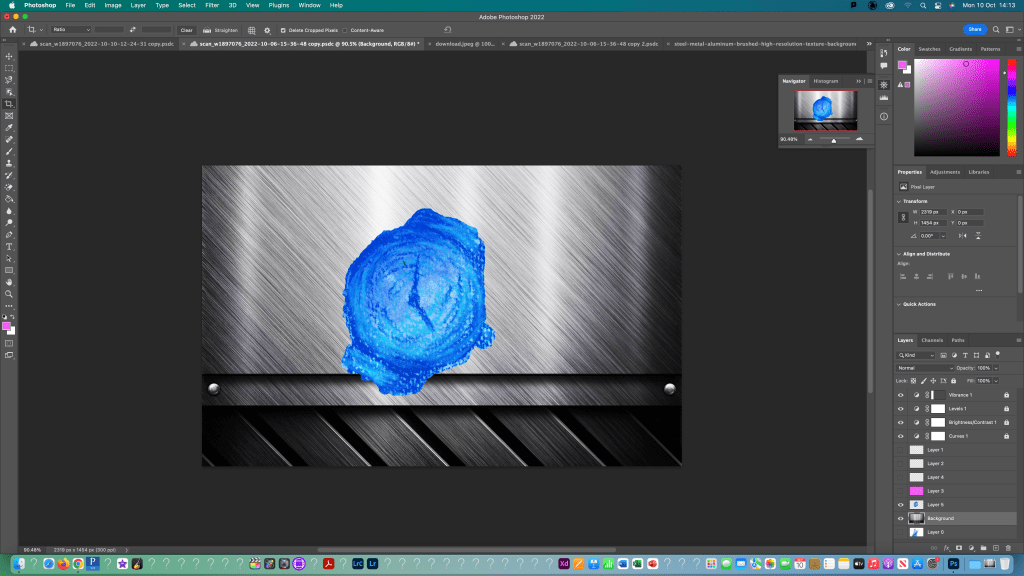Select the Move tool

9,56
